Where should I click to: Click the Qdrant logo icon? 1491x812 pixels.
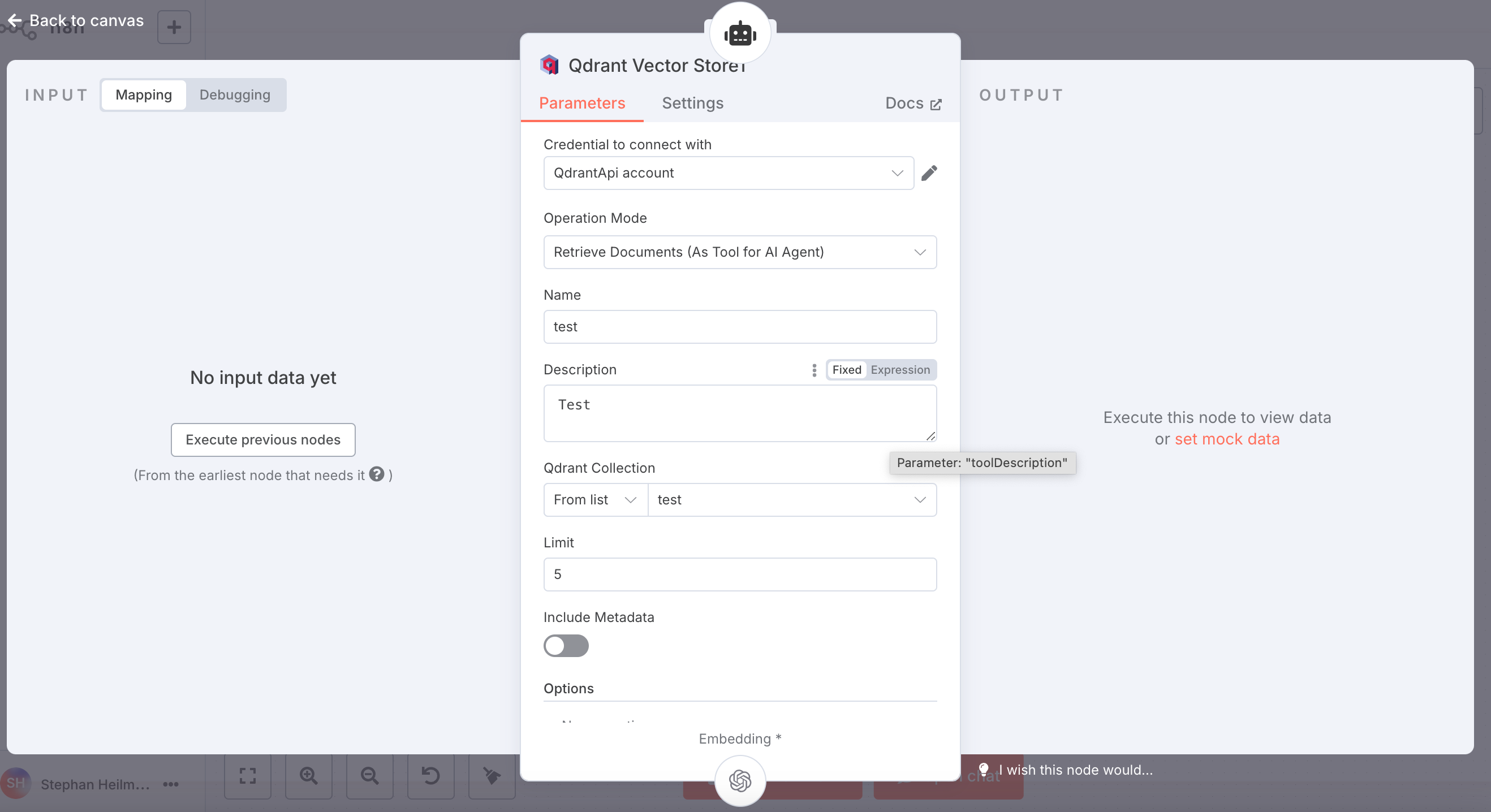coord(549,65)
